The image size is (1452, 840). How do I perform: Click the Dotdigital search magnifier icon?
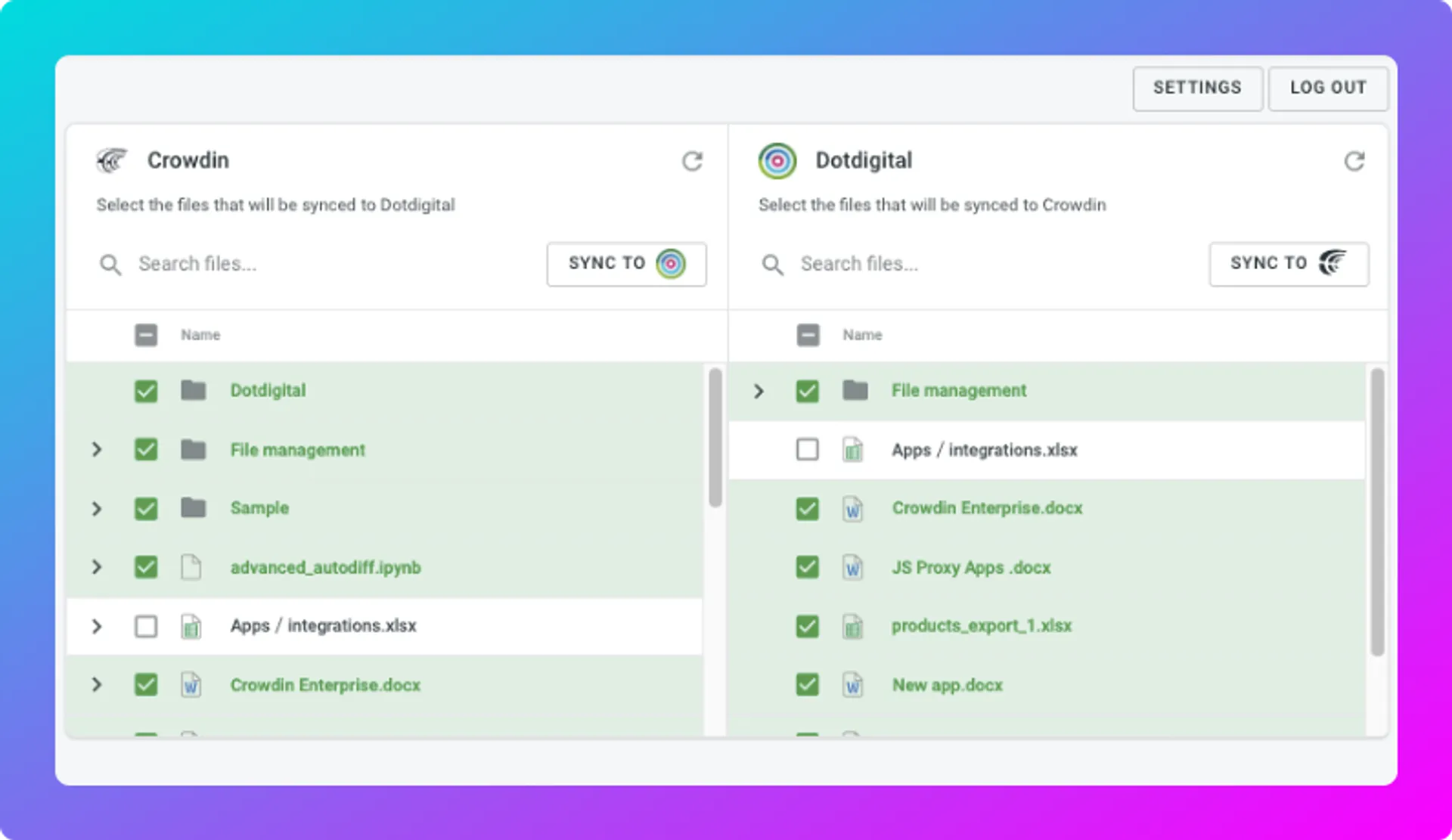[772, 265]
